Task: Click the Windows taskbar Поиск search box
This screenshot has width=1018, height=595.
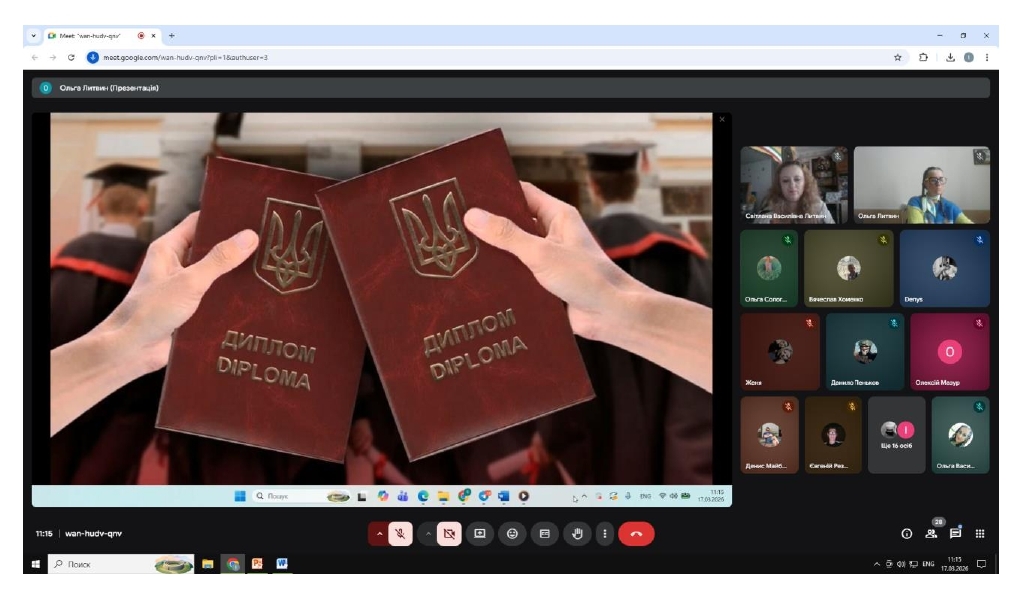Action: point(121,564)
